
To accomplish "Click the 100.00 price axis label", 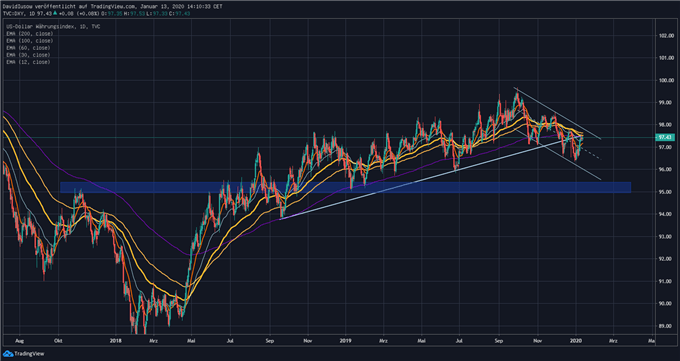I will (667, 80).
